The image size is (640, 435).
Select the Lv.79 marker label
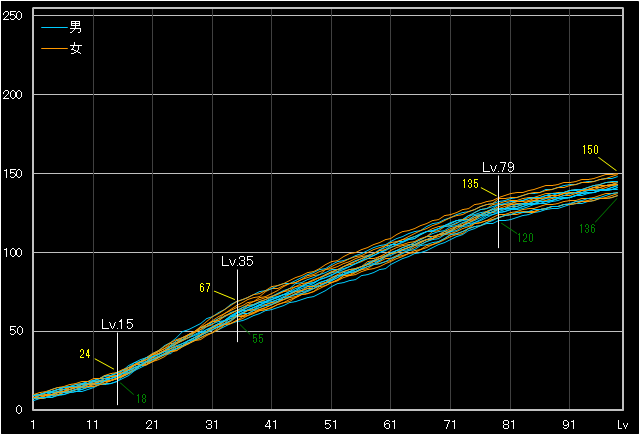pyautogui.click(x=498, y=167)
